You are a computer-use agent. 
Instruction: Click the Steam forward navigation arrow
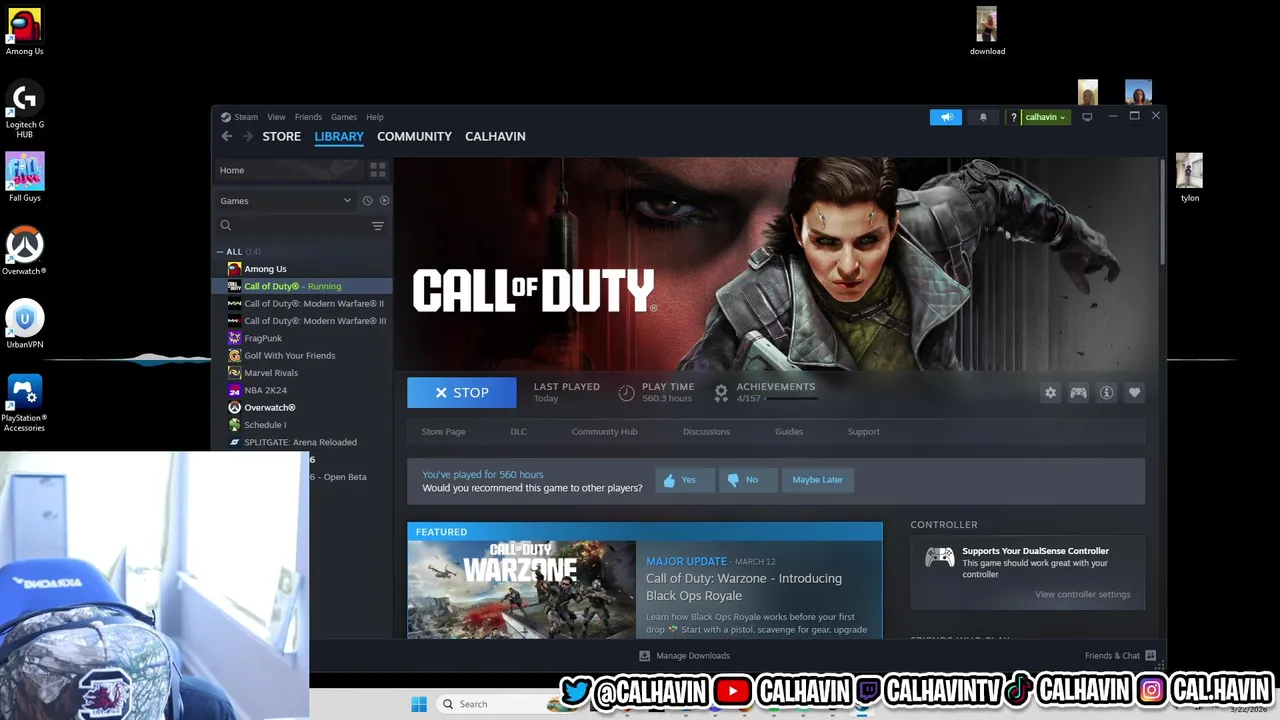(x=248, y=136)
